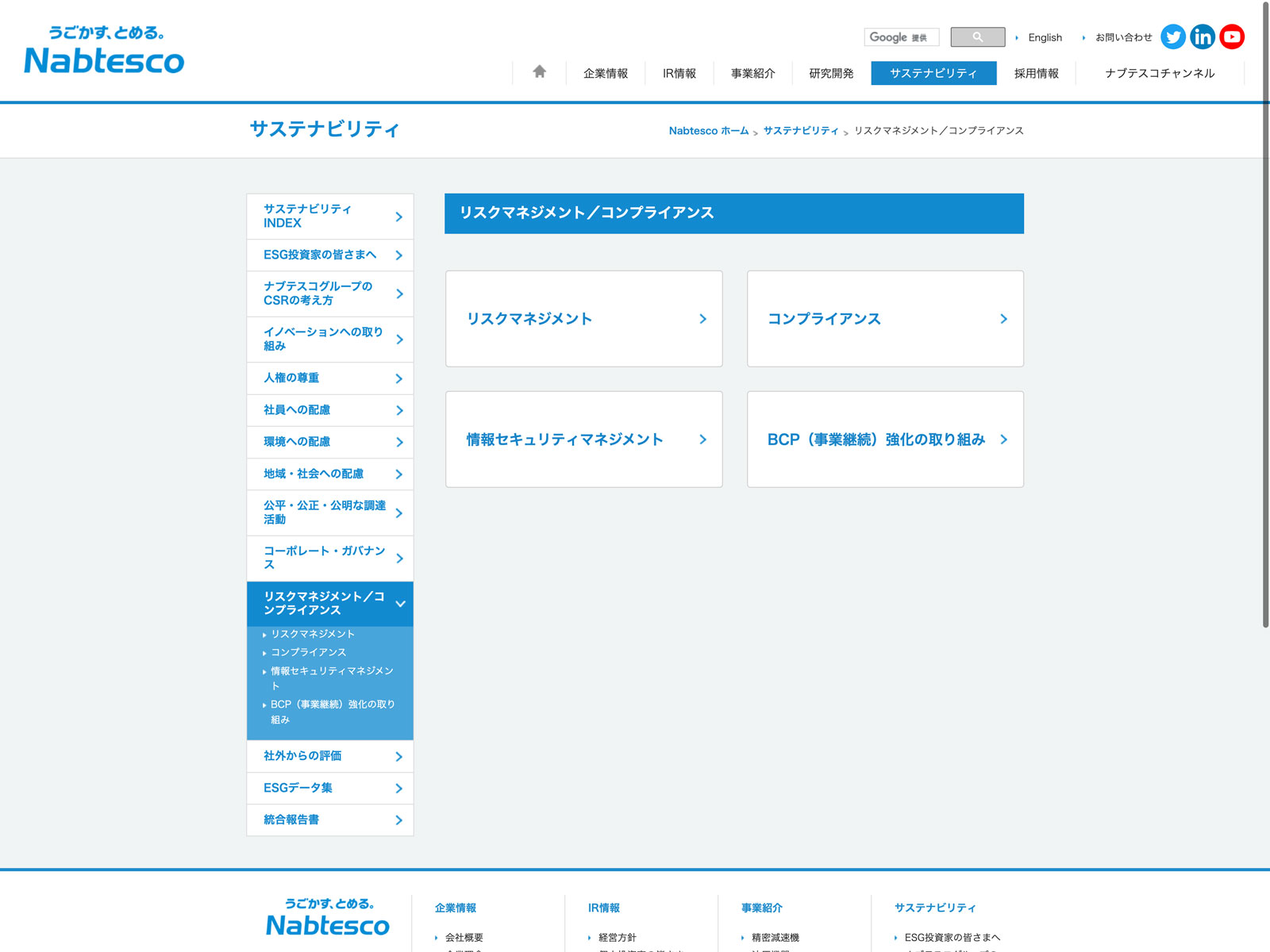Click arrow on リスクマネジメント card
The width and height of the screenshot is (1270, 952).
pos(702,319)
